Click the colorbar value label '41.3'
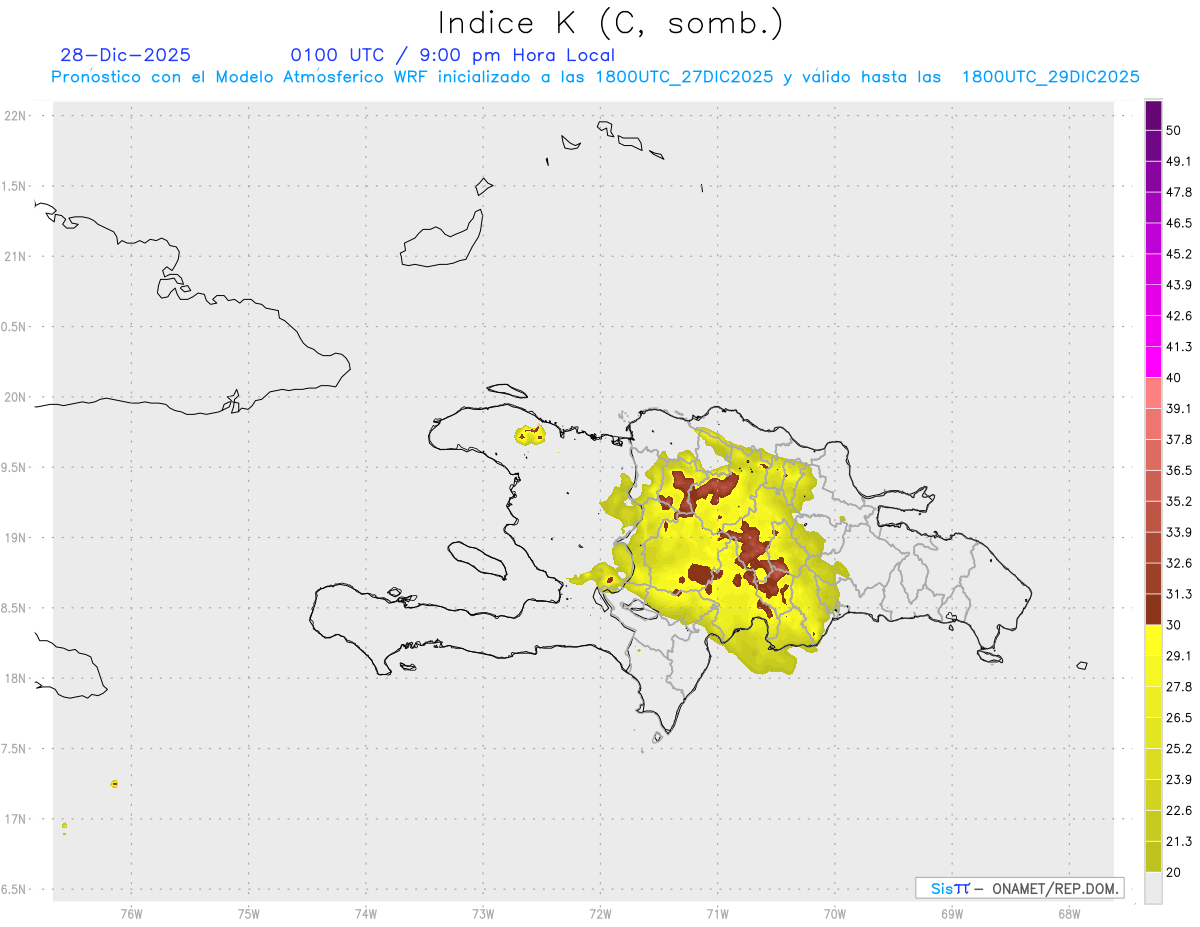This screenshot has width=1200, height=927. point(1179,347)
